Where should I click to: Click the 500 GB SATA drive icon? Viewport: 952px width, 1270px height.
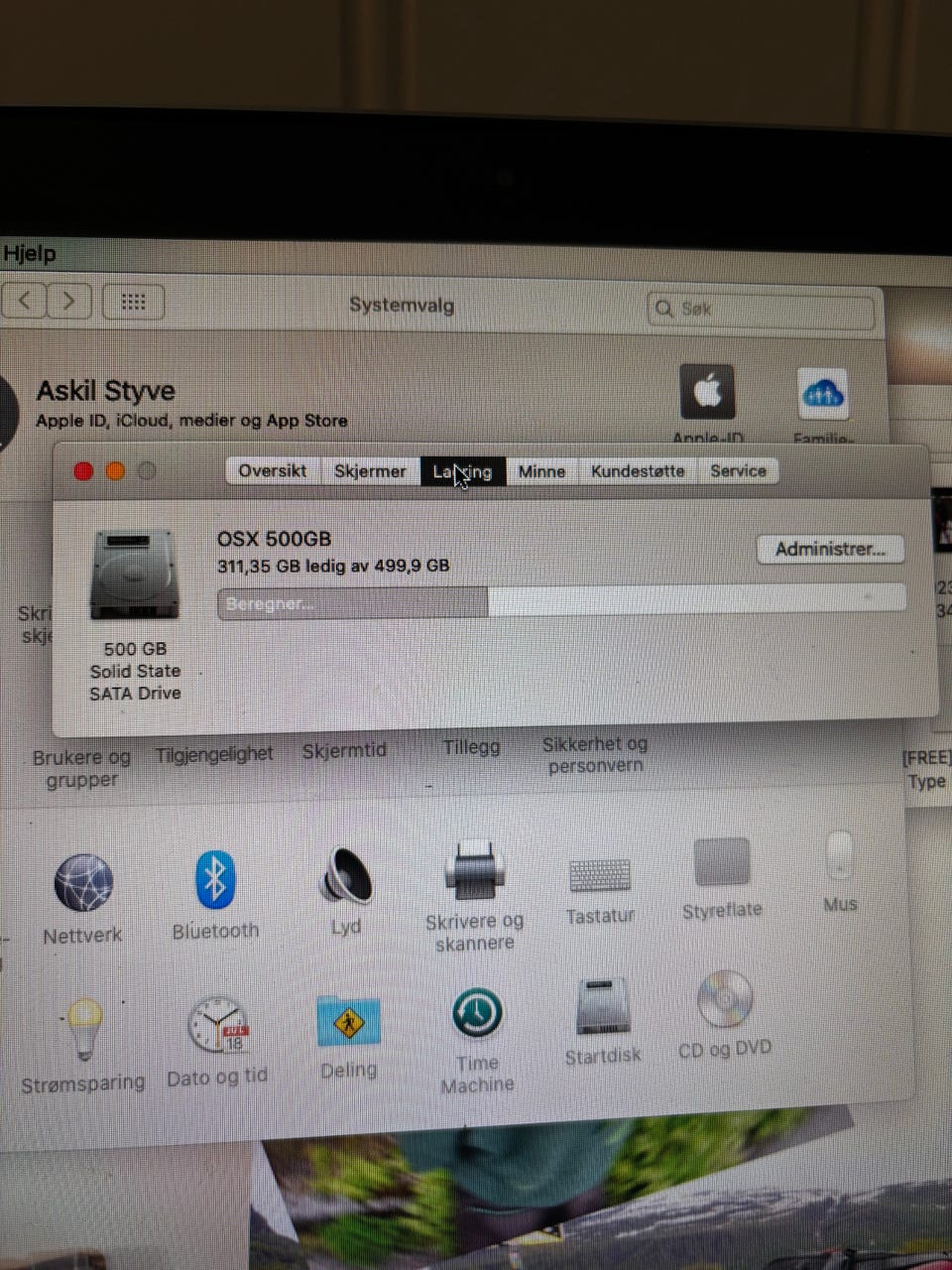[135, 573]
